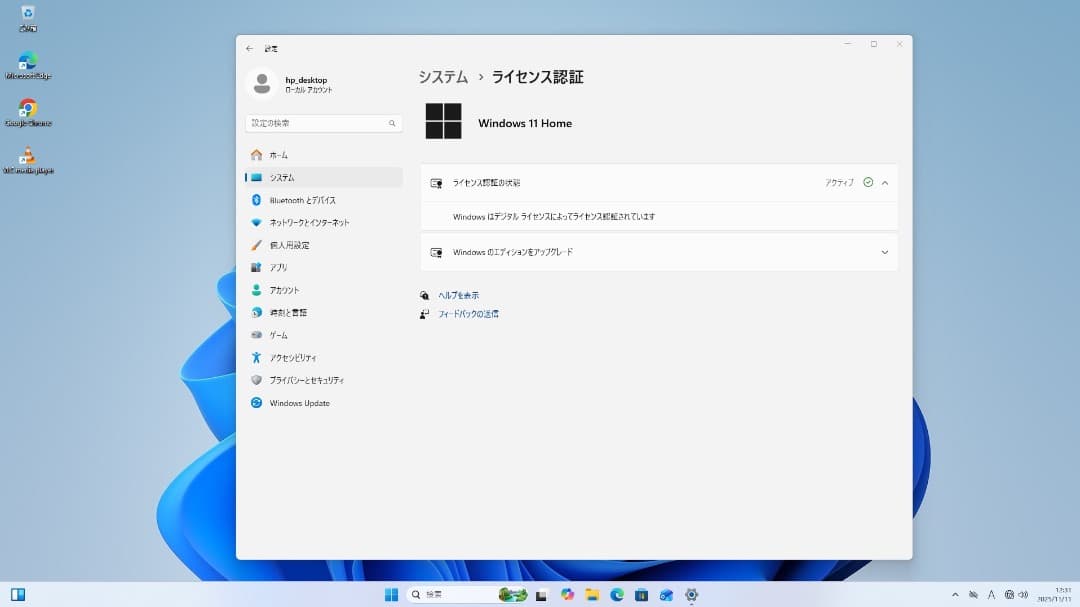The height and width of the screenshot is (607, 1080).
Task: Click システム in the breadcrumb
Action: [x=443, y=77]
